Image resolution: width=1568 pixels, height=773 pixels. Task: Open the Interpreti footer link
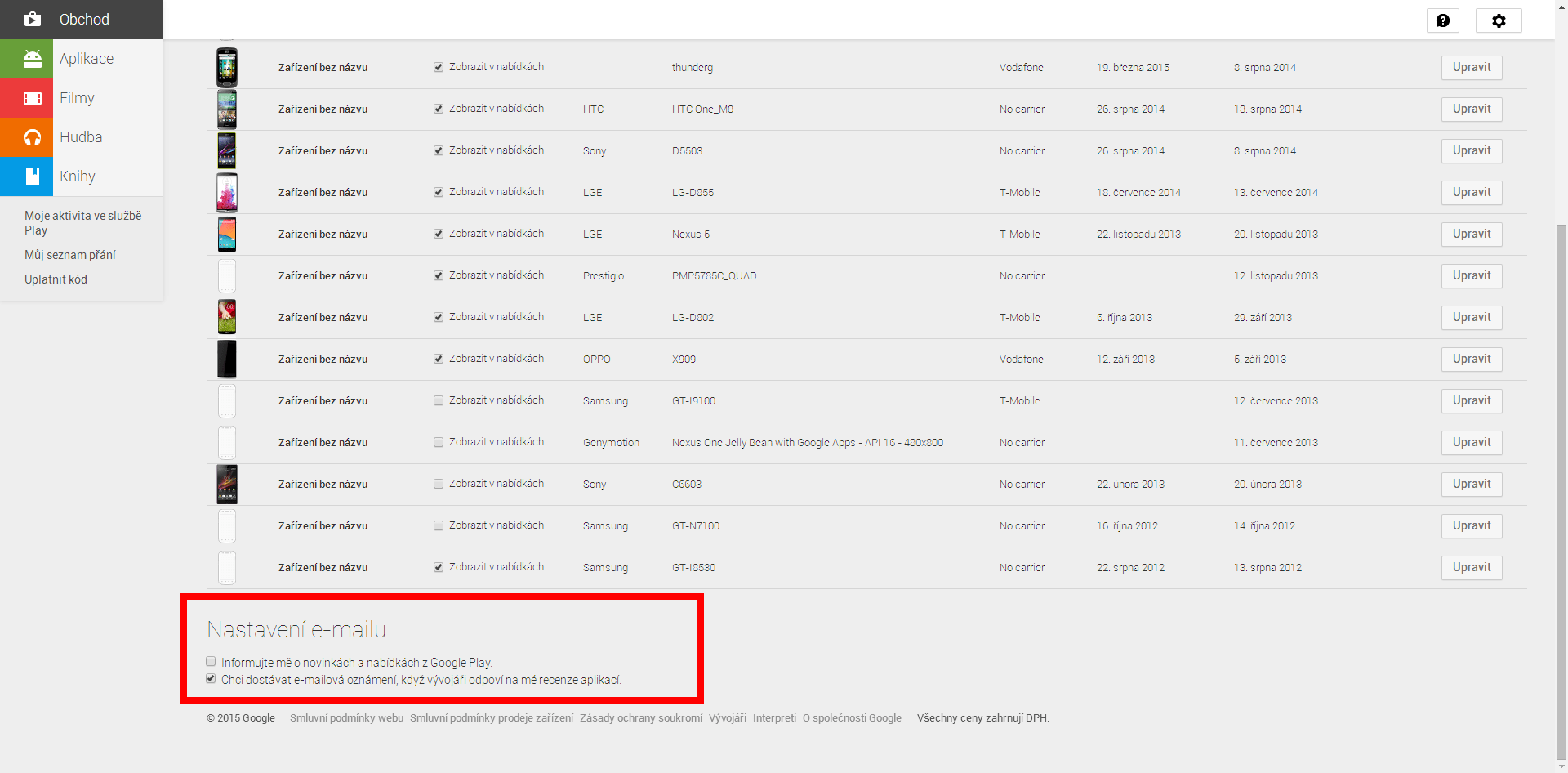tap(774, 718)
